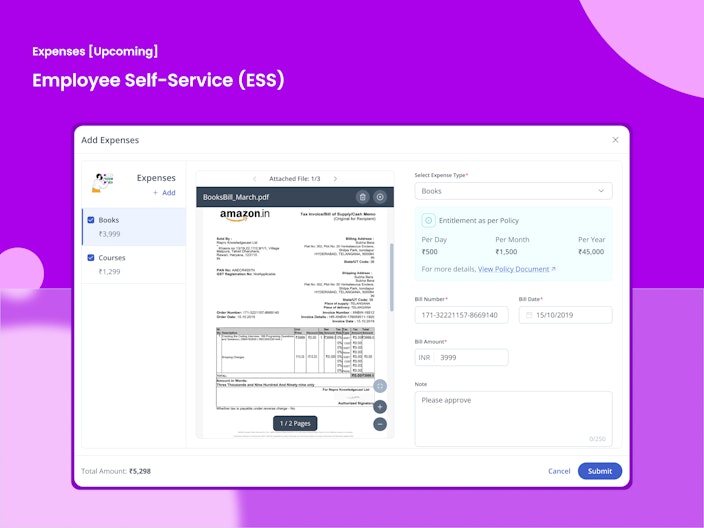This screenshot has width=704, height=528.
Task: Delete the attached BooksBill_March.pdf file
Action: (362, 197)
